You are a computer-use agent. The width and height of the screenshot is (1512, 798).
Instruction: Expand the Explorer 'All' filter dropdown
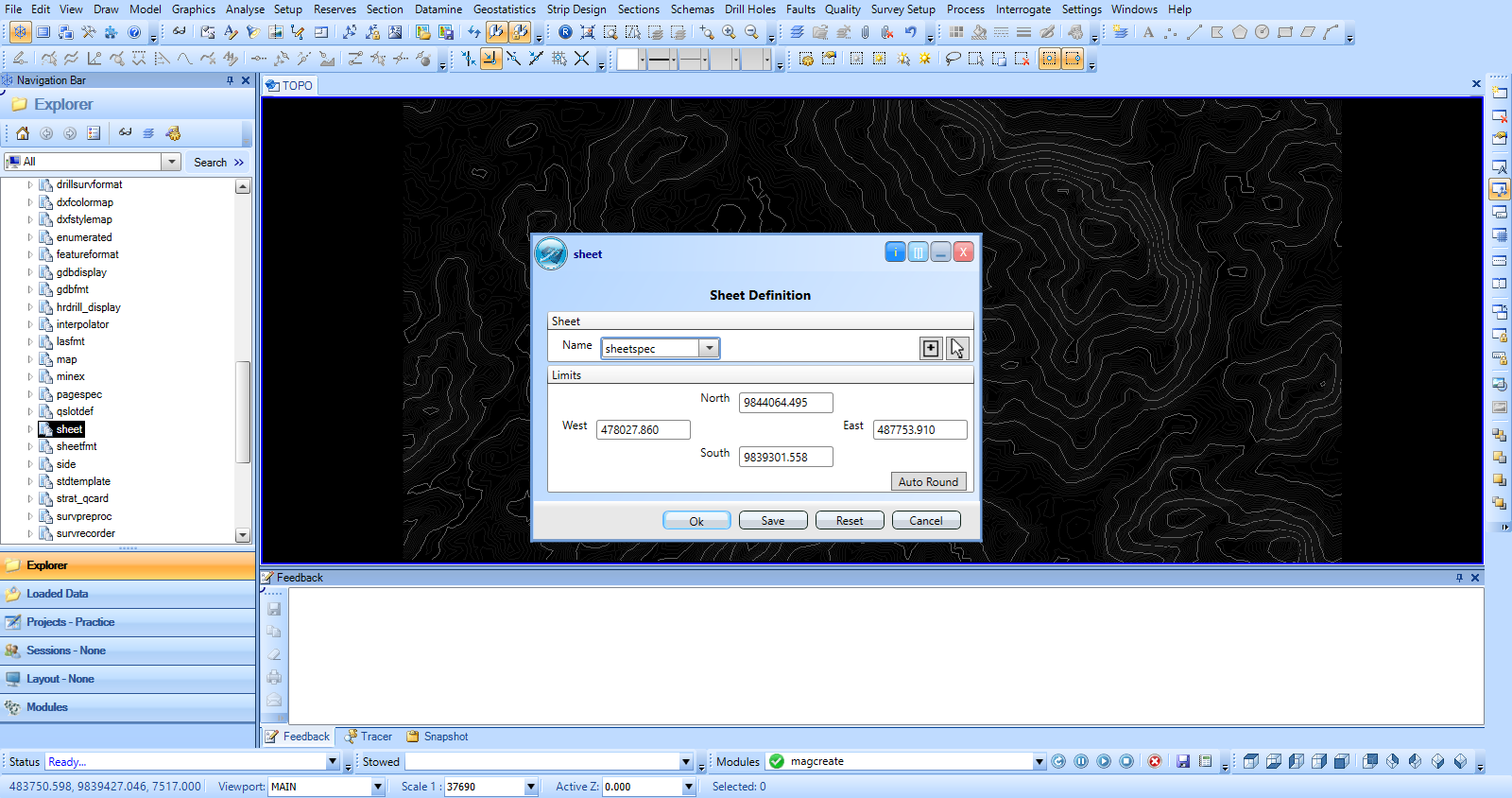point(171,162)
